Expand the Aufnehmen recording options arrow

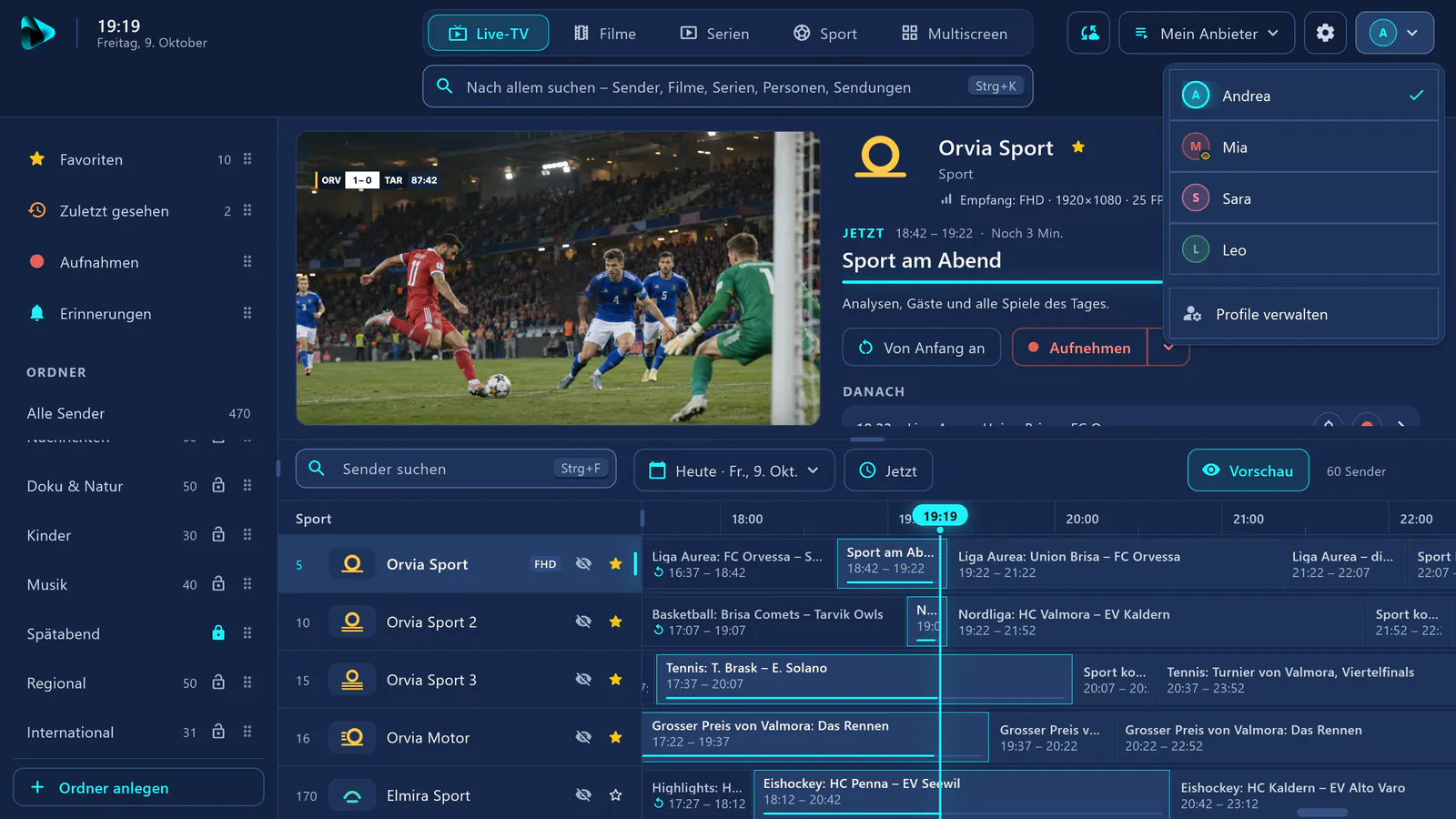[1168, 348]
